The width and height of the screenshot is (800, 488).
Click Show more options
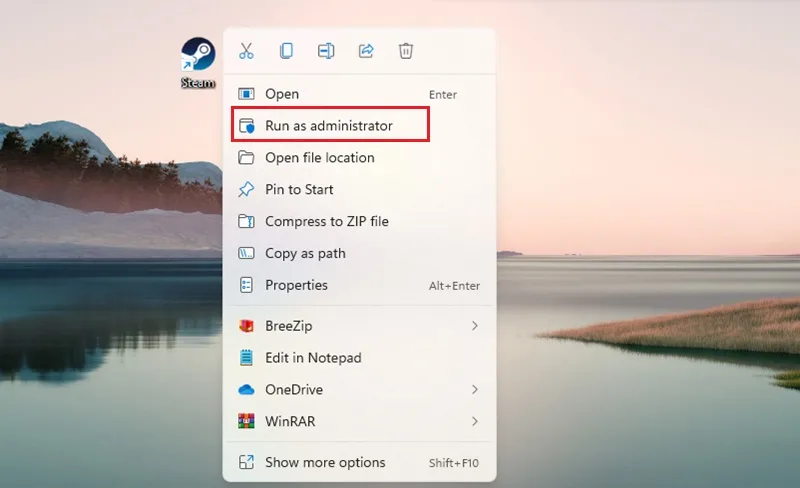point(359,462)
